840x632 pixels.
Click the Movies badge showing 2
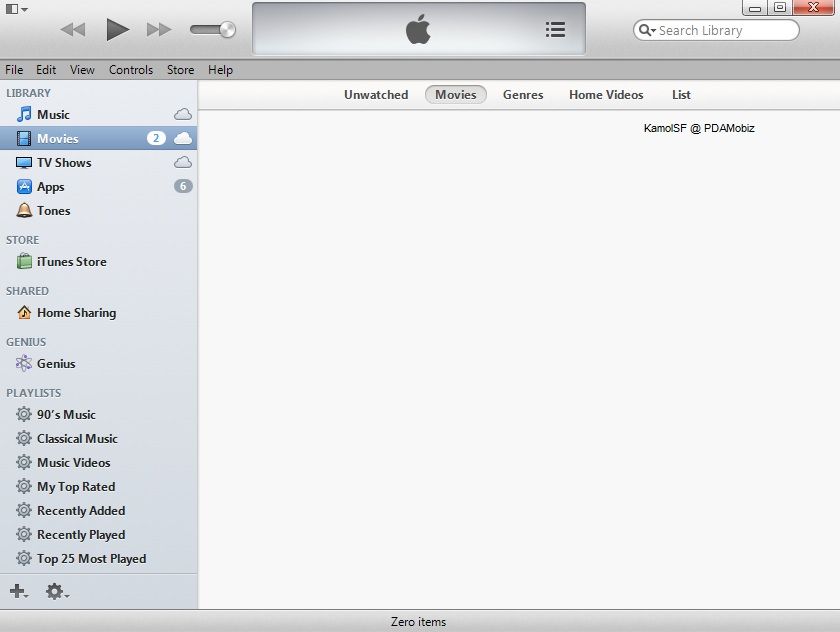point(156,138)
